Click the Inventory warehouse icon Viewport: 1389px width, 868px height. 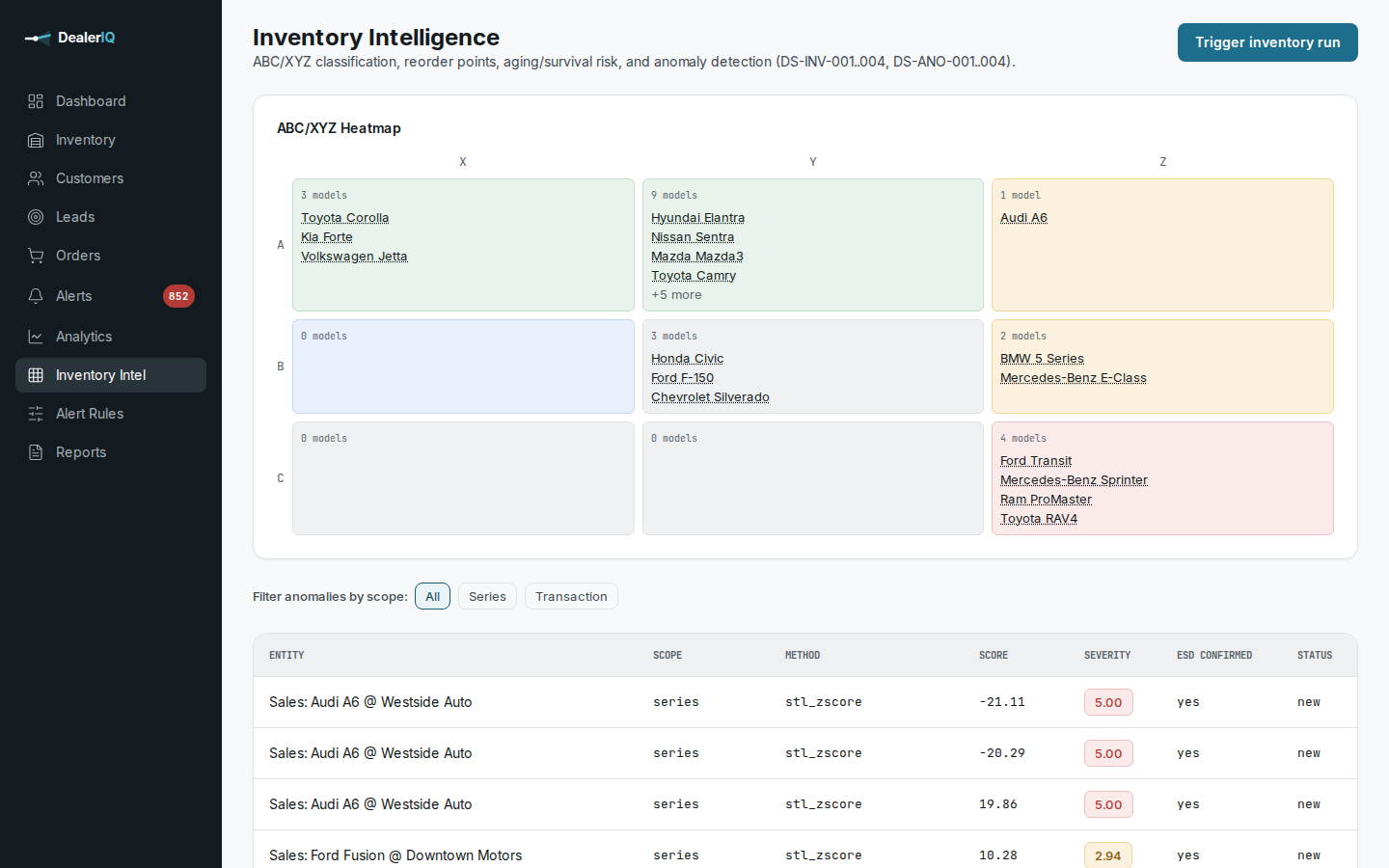[x=36, y=140]
